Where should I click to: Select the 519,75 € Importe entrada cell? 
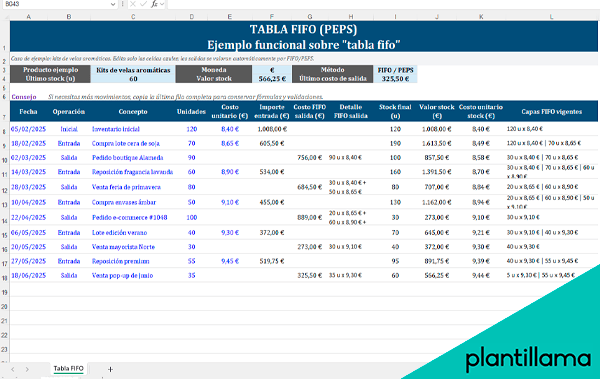272,261
